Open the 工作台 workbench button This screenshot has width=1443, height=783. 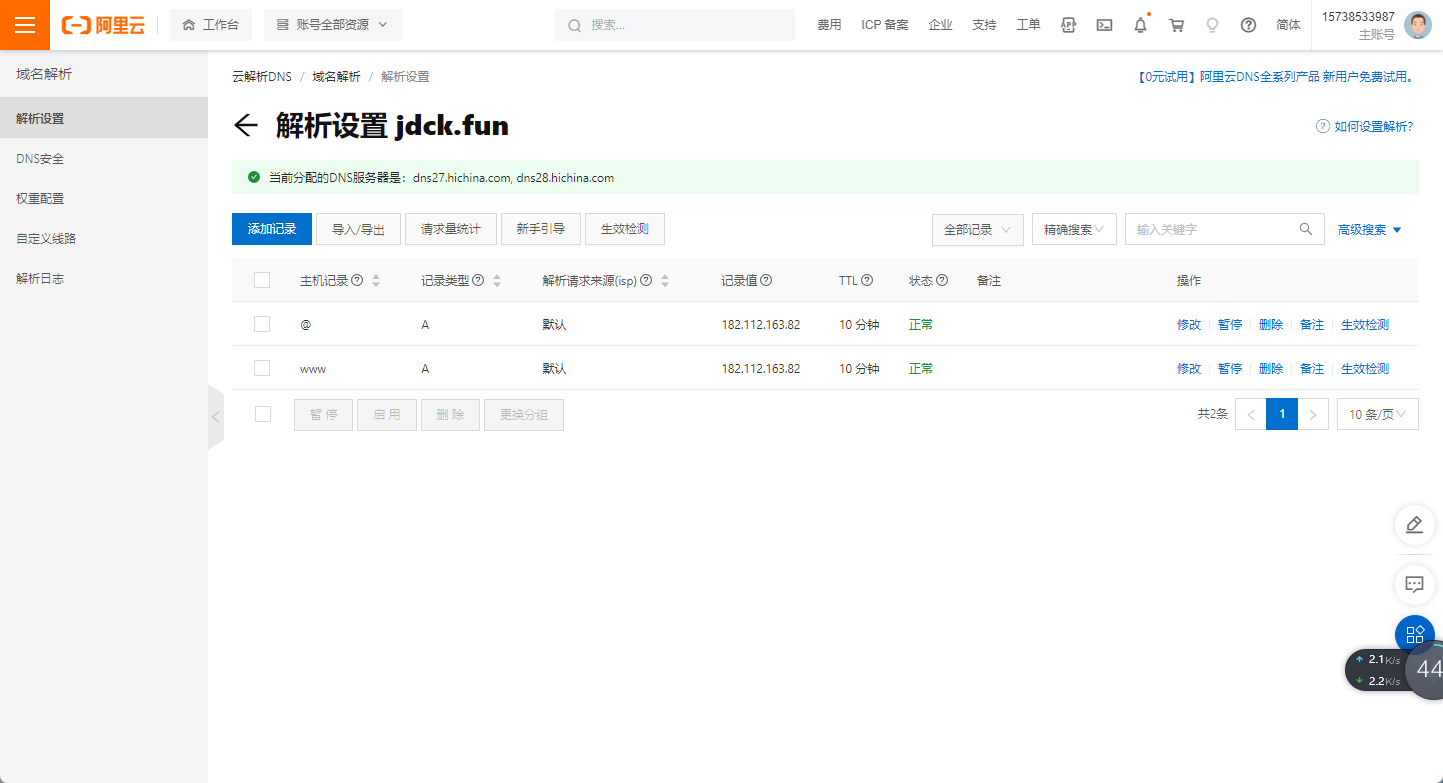click(211, 25)
